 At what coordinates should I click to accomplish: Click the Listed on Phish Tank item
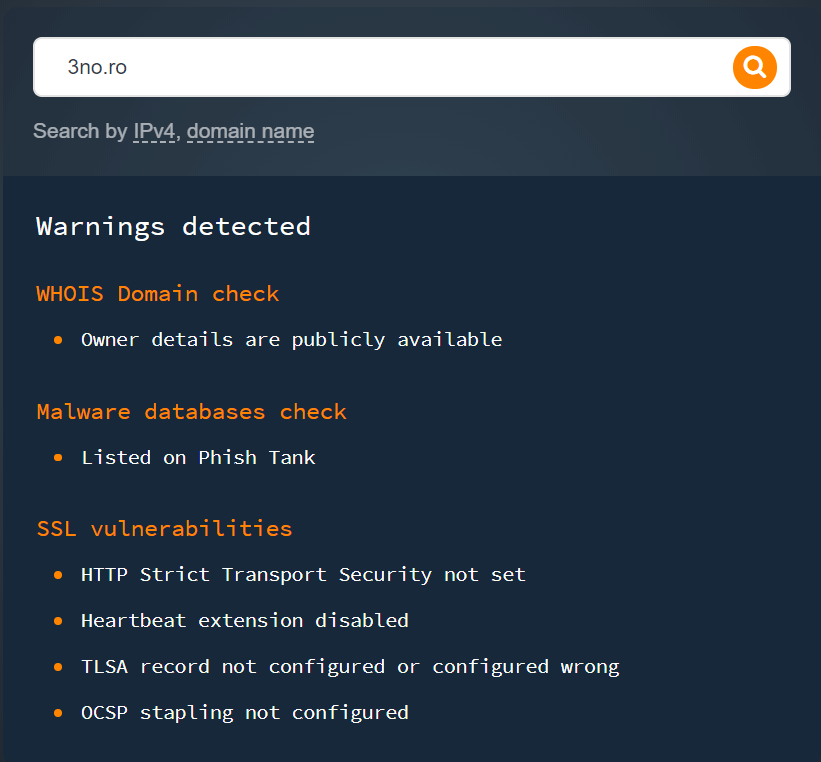[198, 458]
